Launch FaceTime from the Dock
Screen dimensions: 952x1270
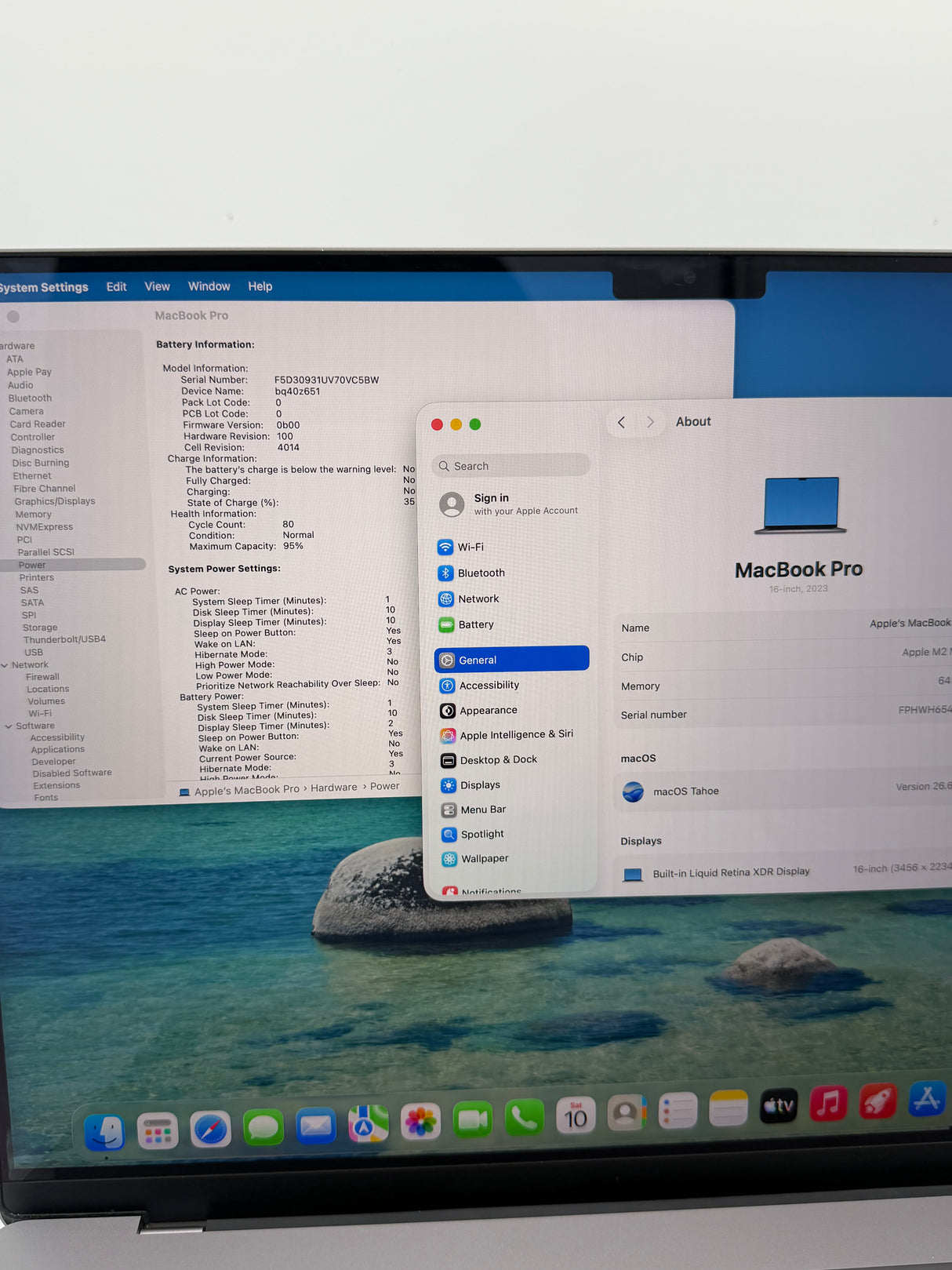(x=473, y=1119)
